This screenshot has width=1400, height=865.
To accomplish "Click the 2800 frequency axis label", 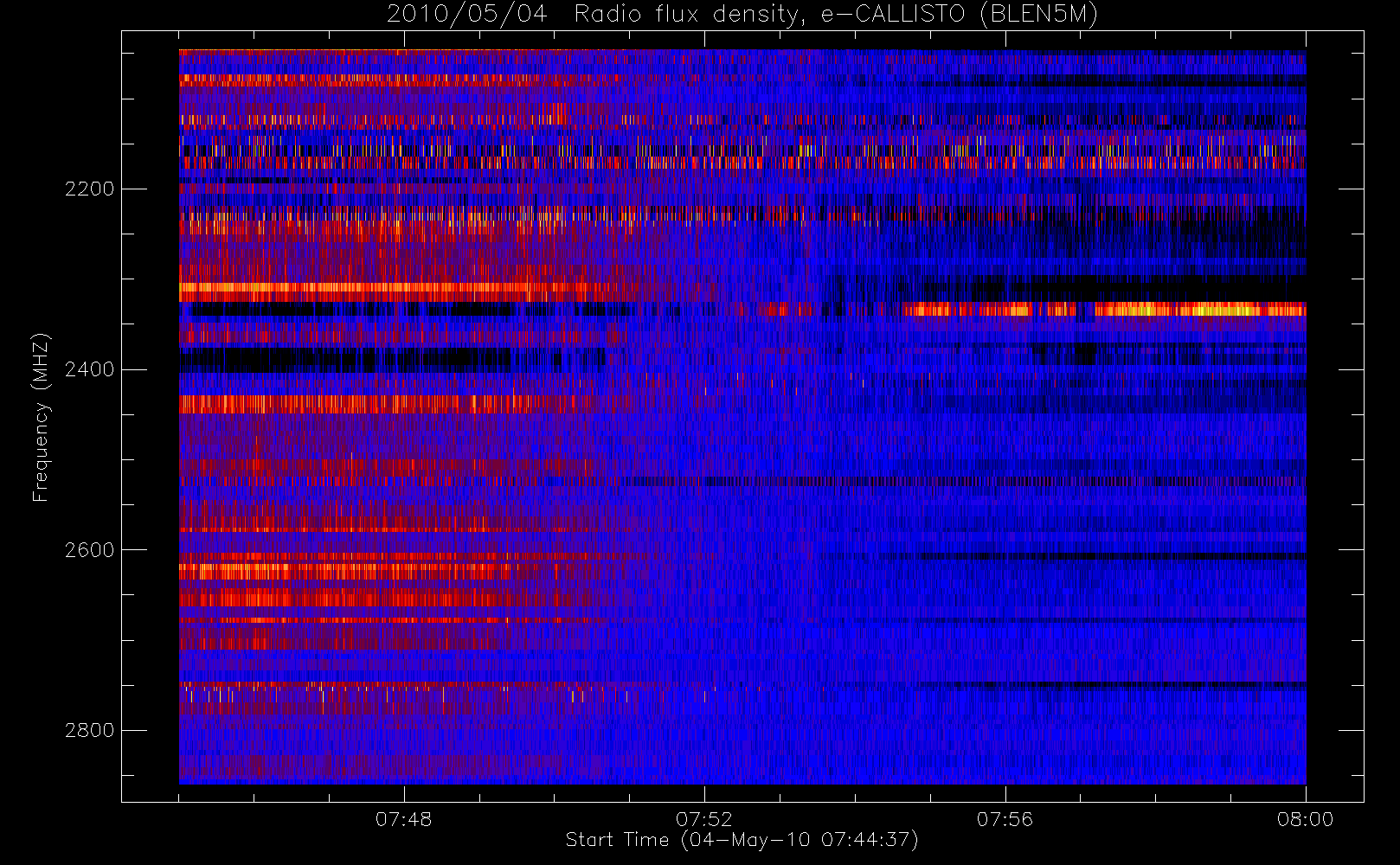I will pyautogui.click(x=89, y=731).
